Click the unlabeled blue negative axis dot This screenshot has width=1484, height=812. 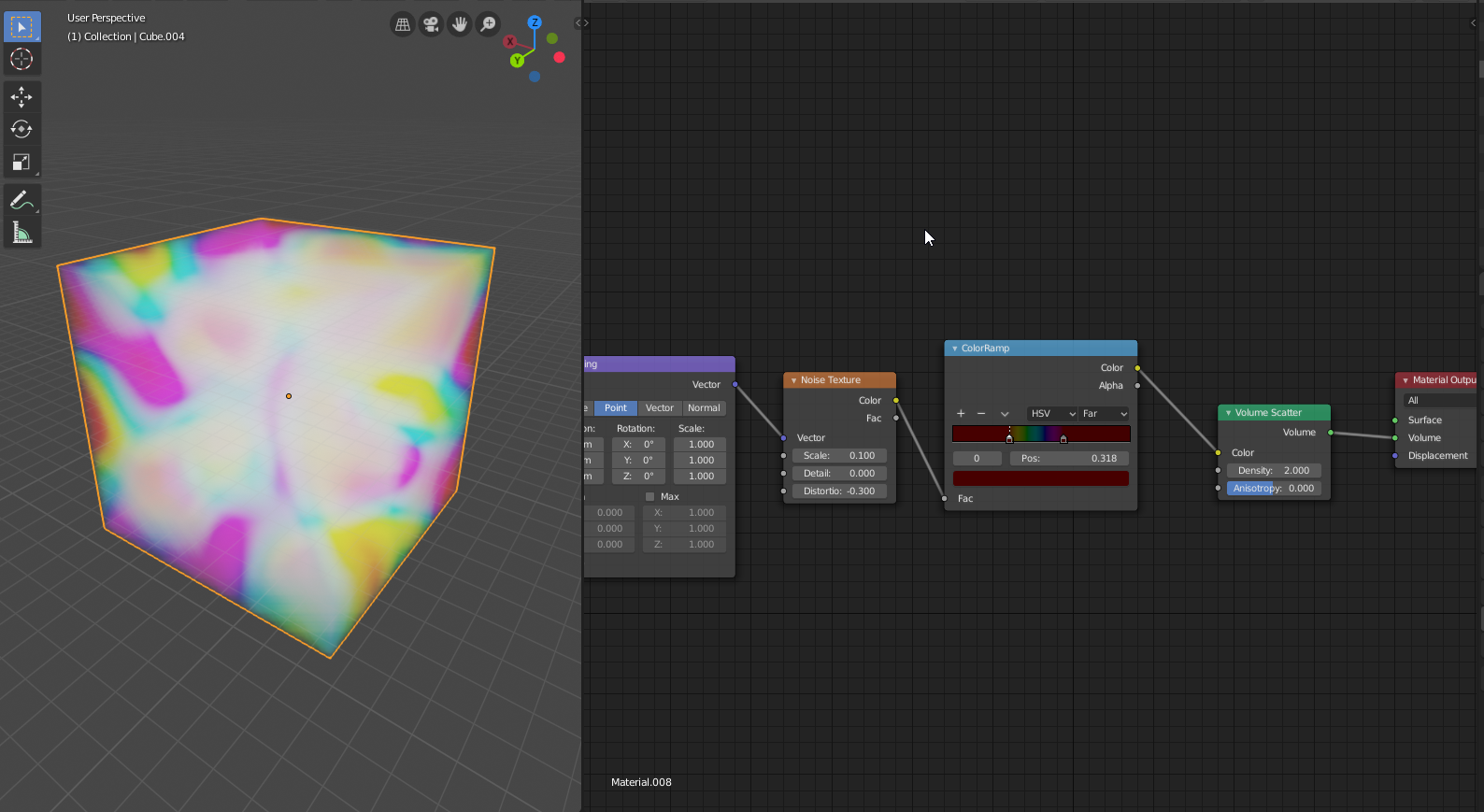coord(535,77)
